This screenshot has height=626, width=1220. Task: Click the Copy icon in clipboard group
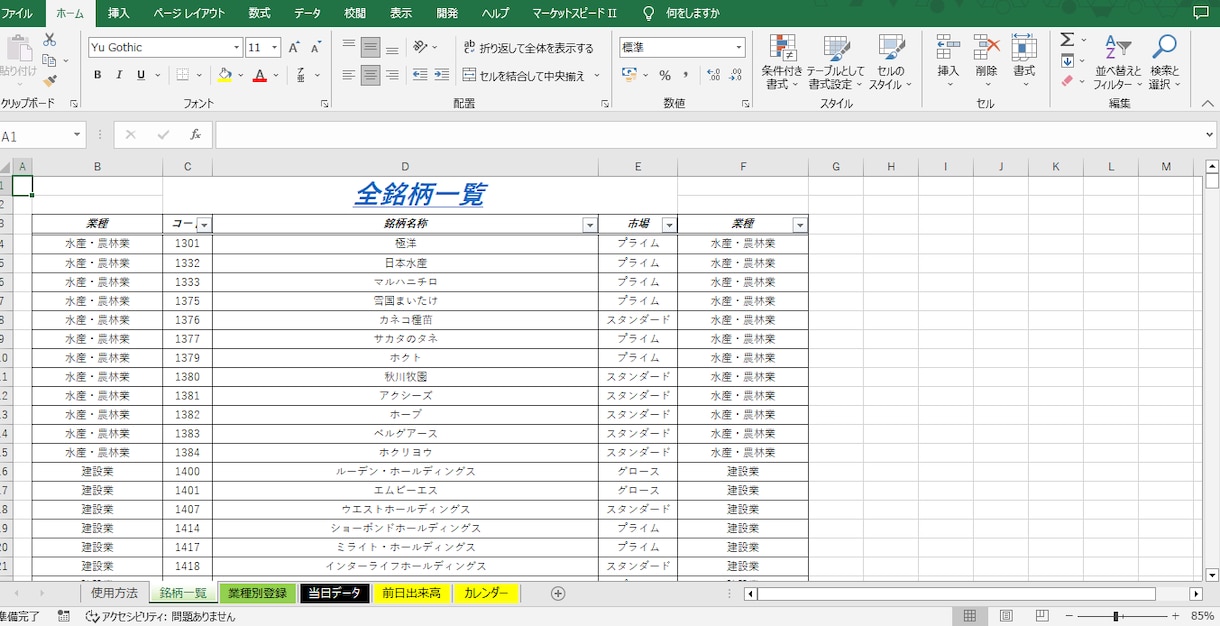[49, 61]
